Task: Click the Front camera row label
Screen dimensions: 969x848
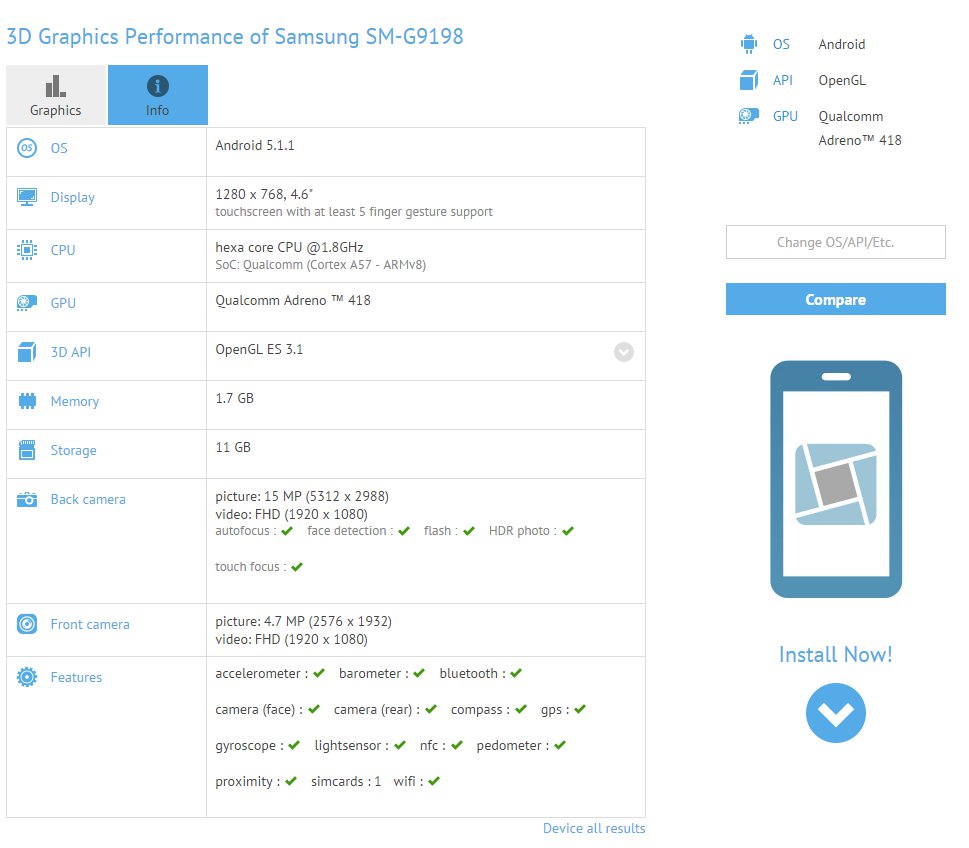Action: point(90,624)
